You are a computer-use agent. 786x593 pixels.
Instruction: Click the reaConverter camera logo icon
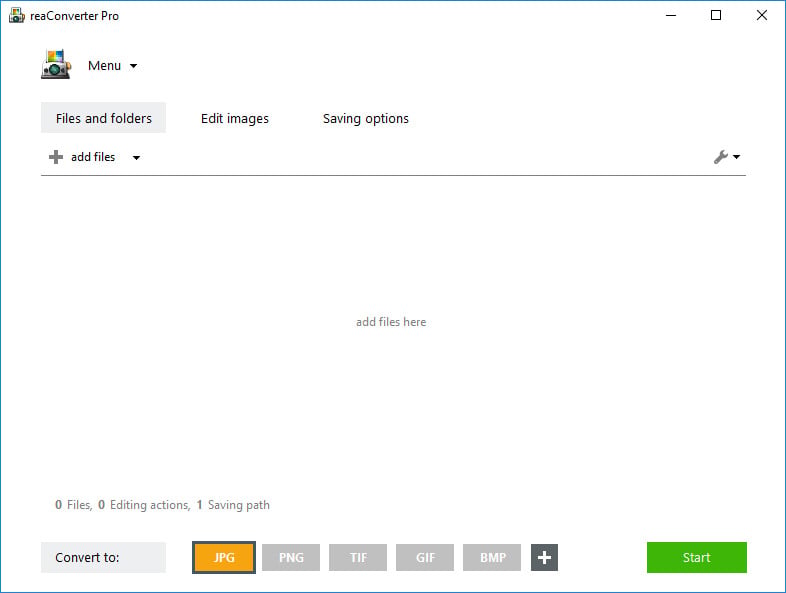[56, 64]
